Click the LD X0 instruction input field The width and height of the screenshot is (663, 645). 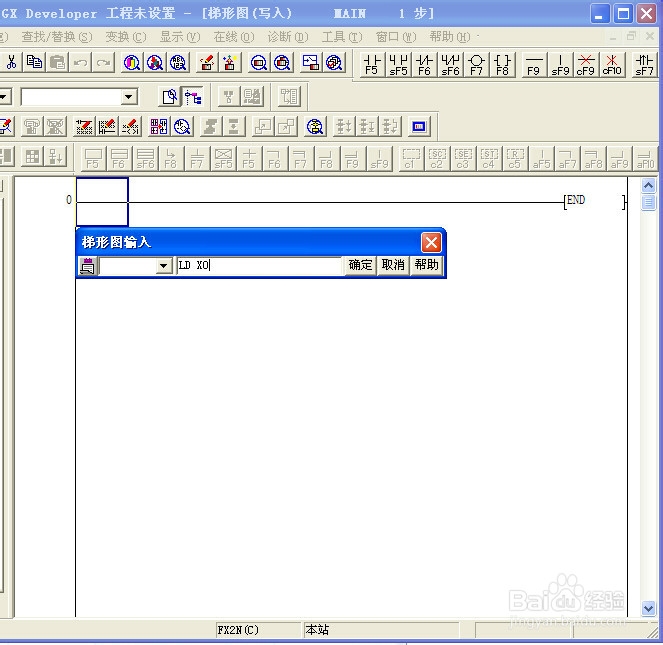tap(259, 266)
